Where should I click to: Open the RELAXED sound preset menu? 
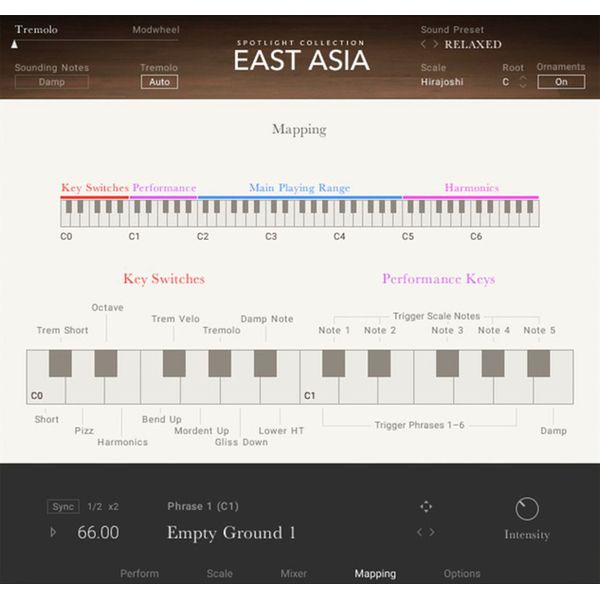(x=473, y=44)
